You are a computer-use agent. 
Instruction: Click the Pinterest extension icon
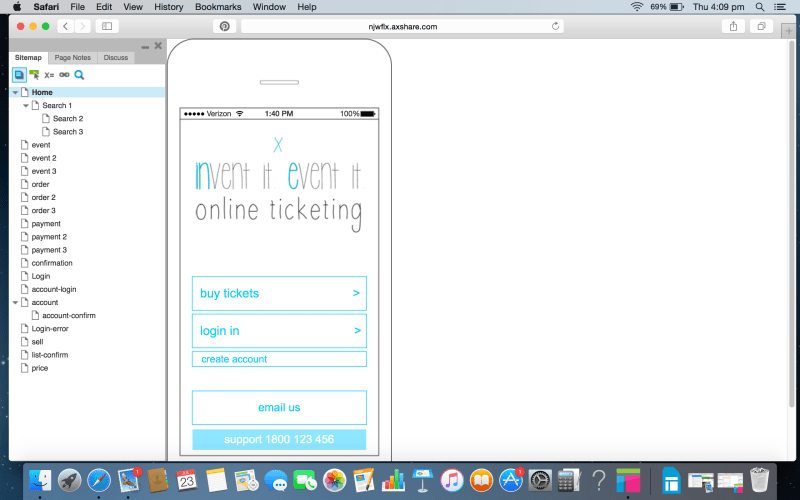(225, 26)
